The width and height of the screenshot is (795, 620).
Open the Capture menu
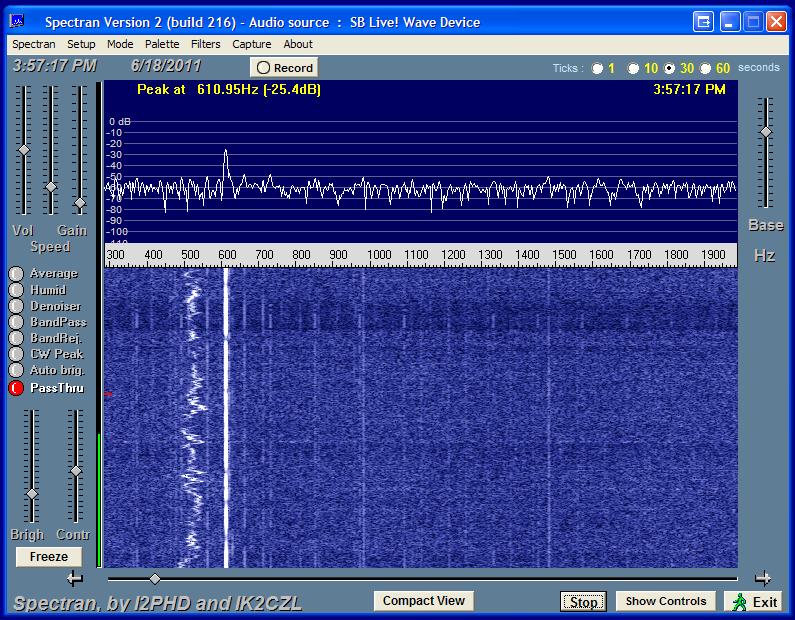click(251, 44)
